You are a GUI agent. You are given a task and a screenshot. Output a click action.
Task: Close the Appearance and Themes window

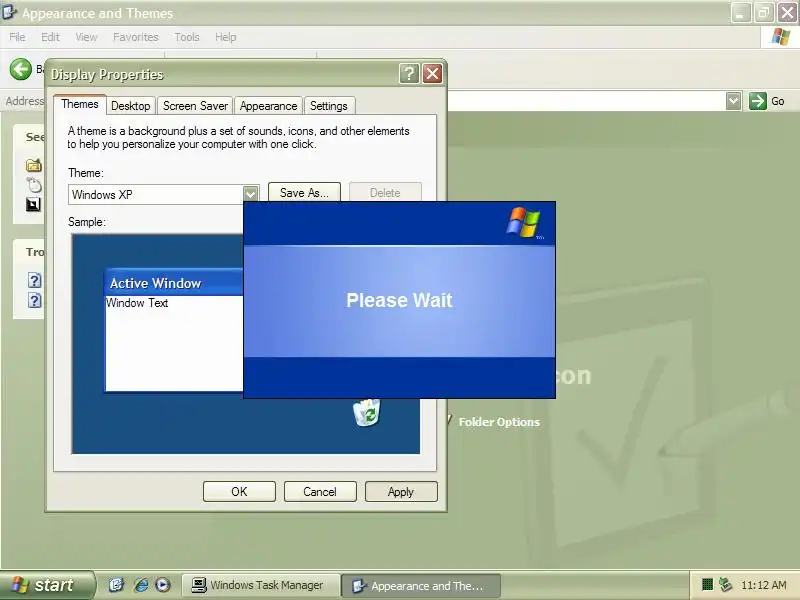click(x=787, y=13)
